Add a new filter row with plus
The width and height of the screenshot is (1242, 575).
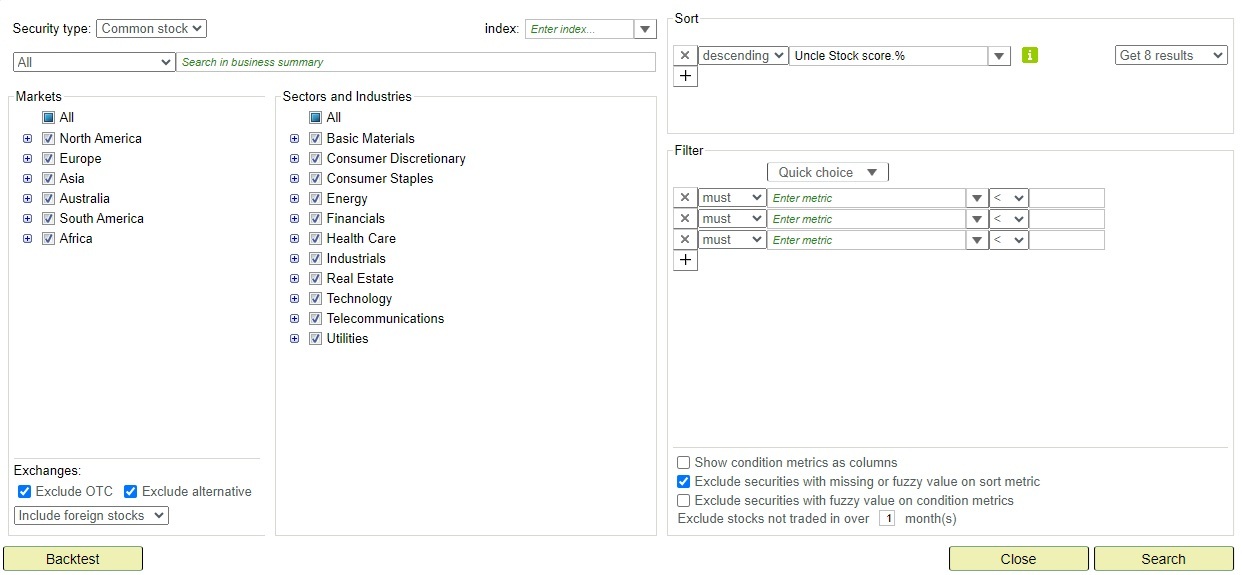[685, 261]
